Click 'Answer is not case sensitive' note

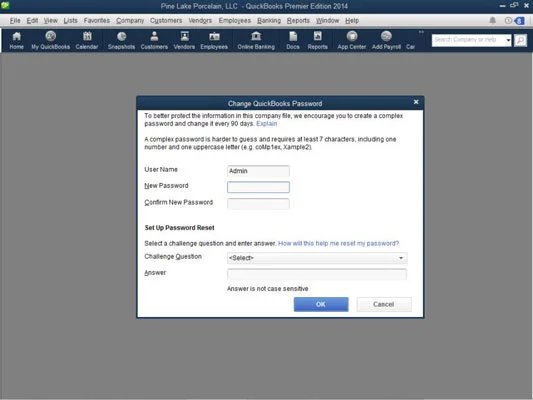[x=268, y=289]
